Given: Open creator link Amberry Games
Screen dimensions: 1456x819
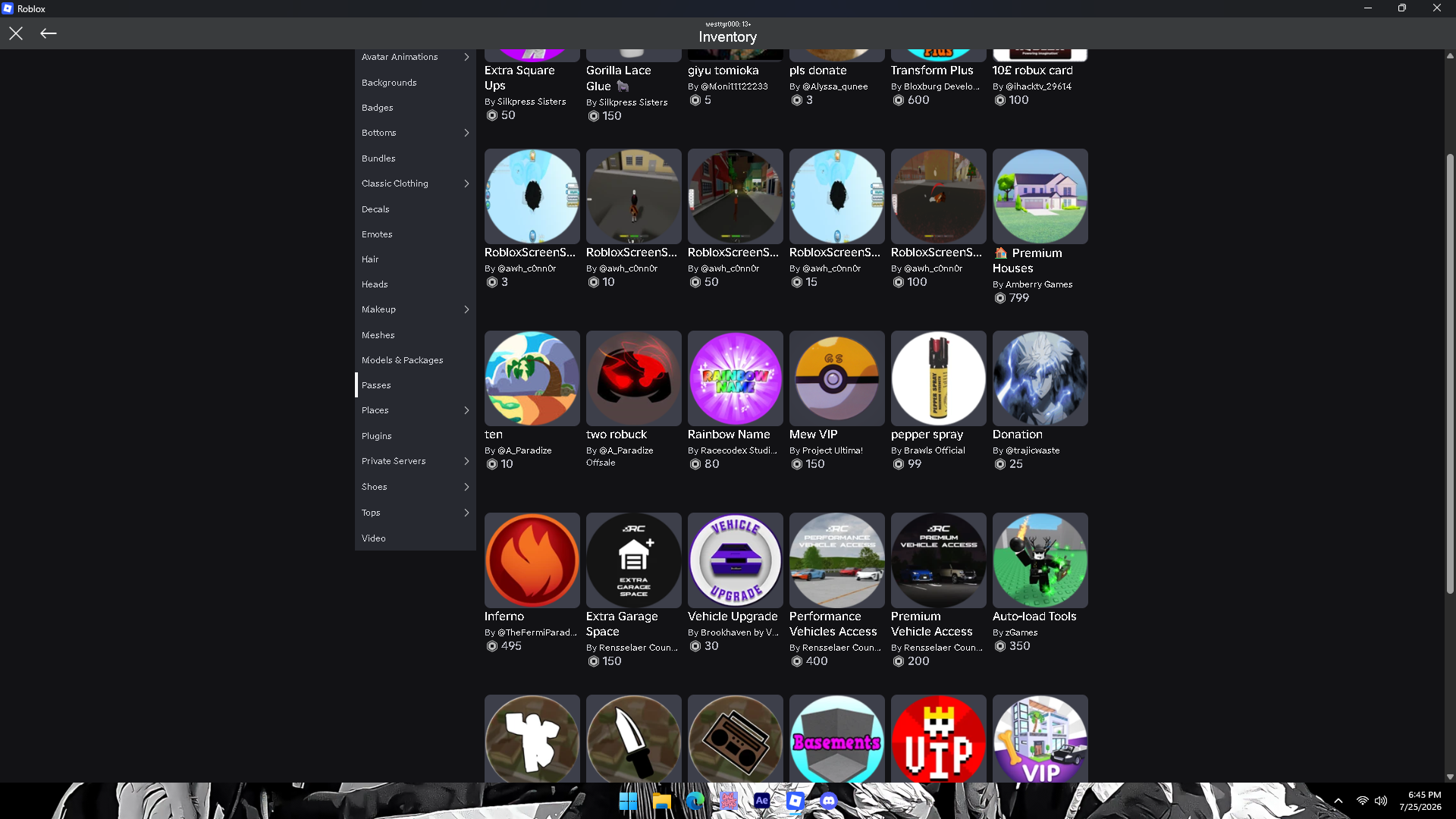Looking at the screenshot, I should [x=1039, y=284].
